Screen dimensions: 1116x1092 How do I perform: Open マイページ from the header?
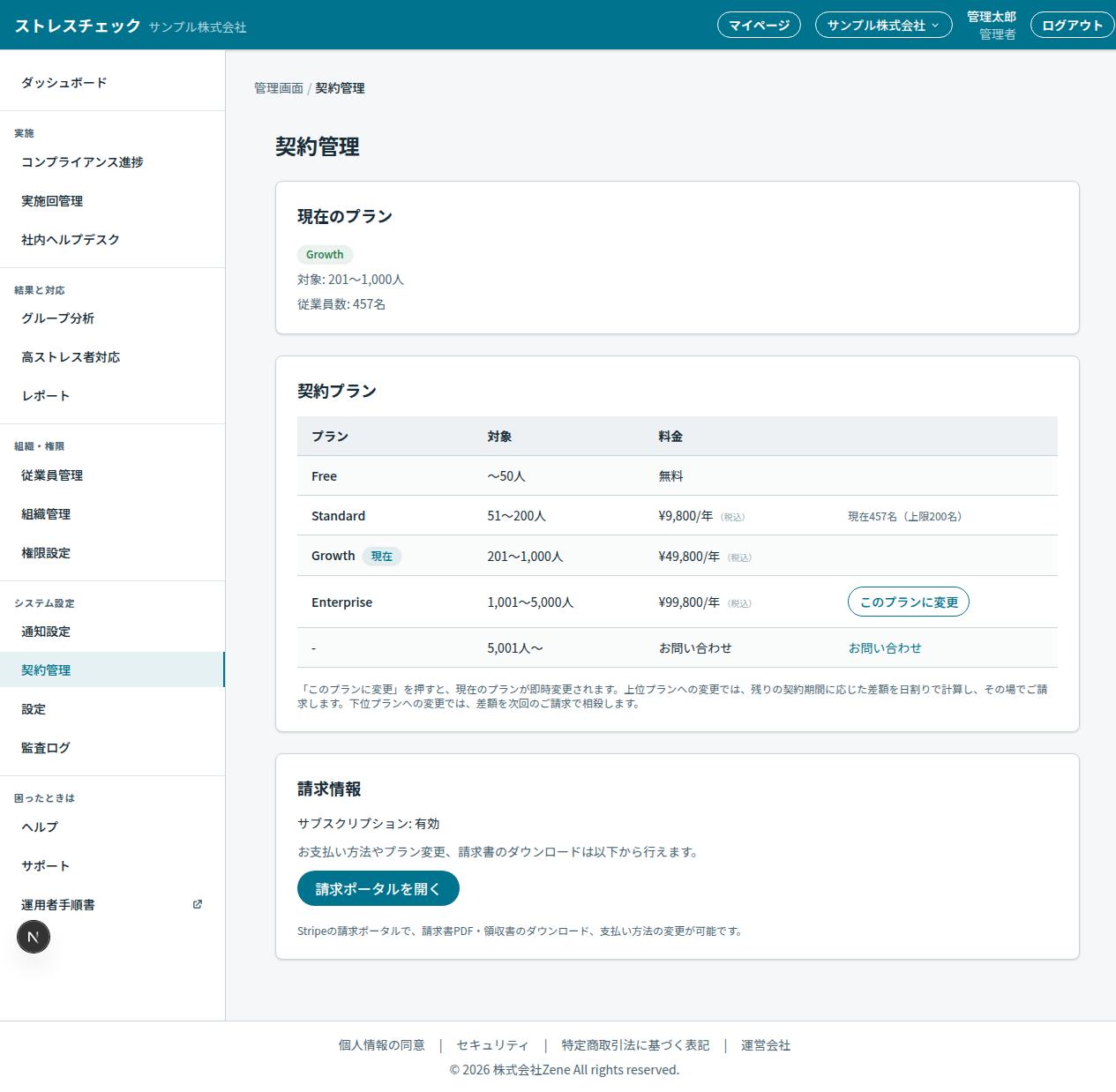click(759, 25)
